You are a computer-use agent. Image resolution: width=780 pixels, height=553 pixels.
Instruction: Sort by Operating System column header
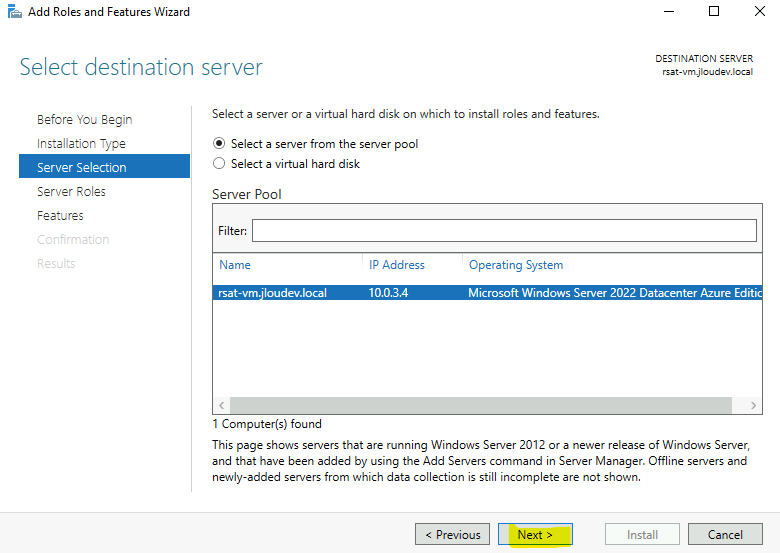point(516,265)
